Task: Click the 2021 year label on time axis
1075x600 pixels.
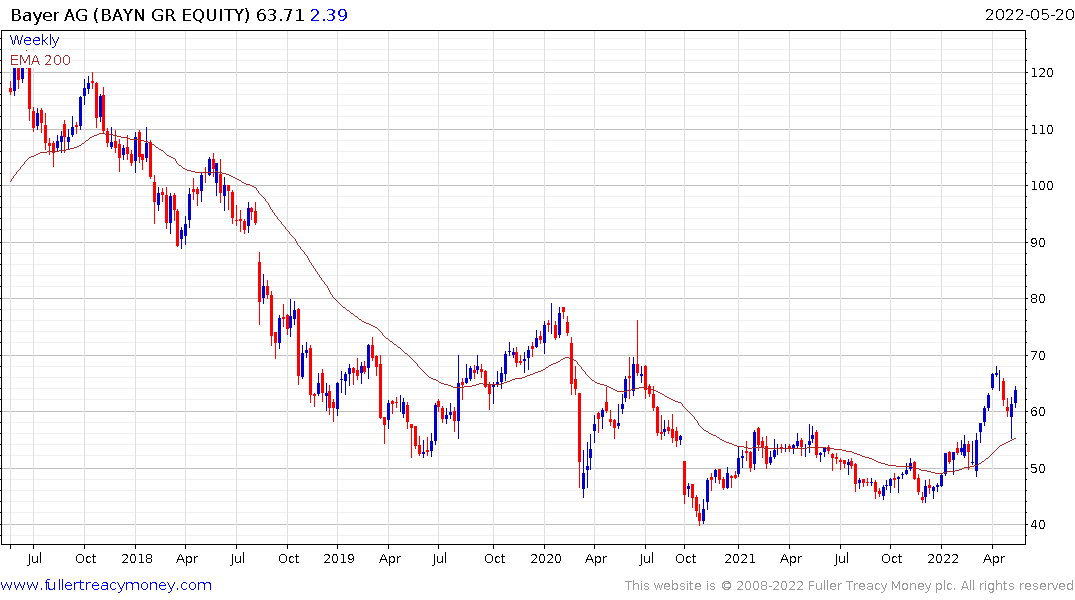Action: pyautogui.click(x=740, y=559)
